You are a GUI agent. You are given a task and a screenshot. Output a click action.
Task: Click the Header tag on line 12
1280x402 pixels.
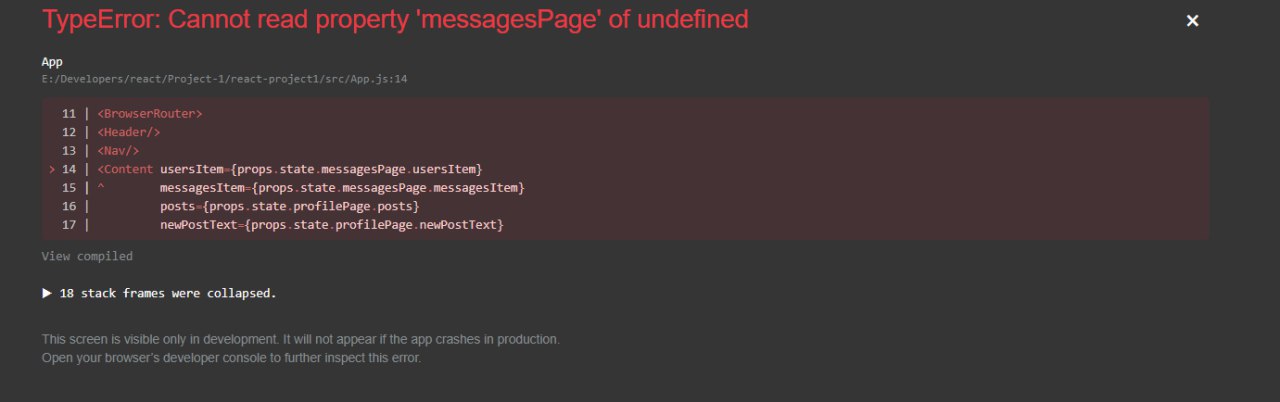point(129,132)
